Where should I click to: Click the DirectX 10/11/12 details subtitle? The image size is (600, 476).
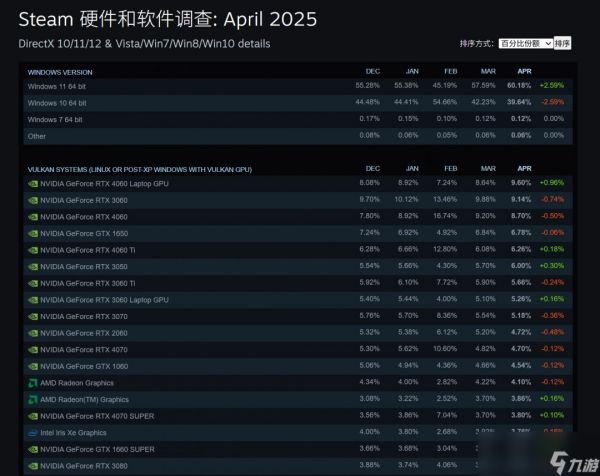tap(144, 44)
